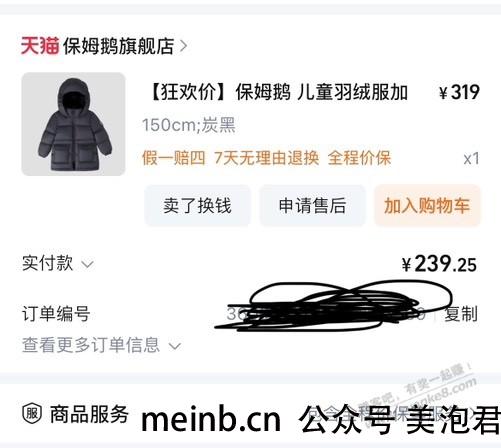This screenshot has width=501, height=448.
Task: Select the 150cm;炭黑 specification text
Action: pyautogui.click(x=189, y=125)
